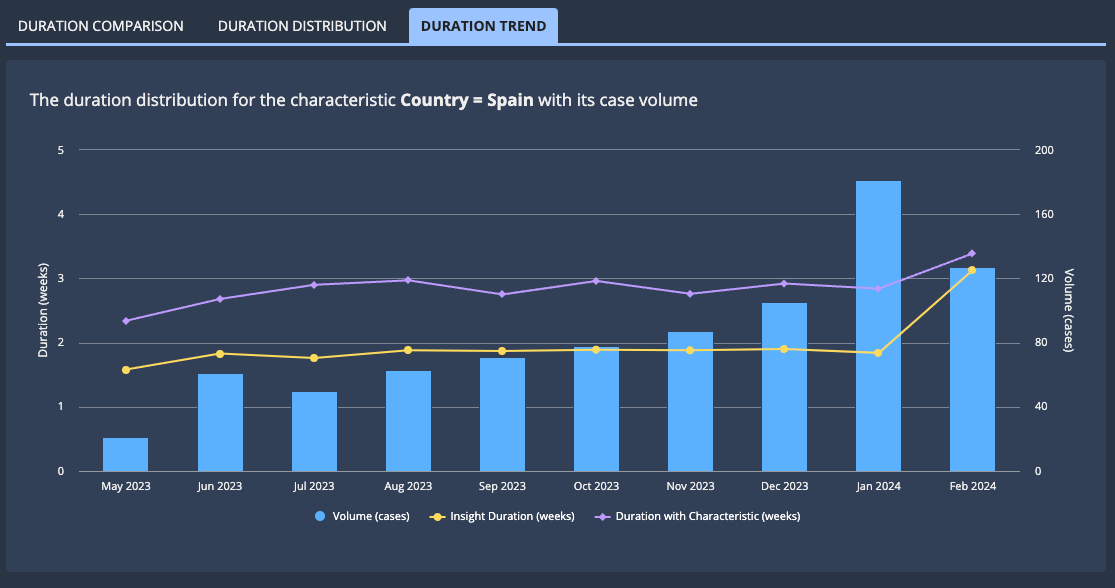This screenshot has width=1115, height=588.
Task: Open the Duration Distribution tab
Action: point(302,26)
